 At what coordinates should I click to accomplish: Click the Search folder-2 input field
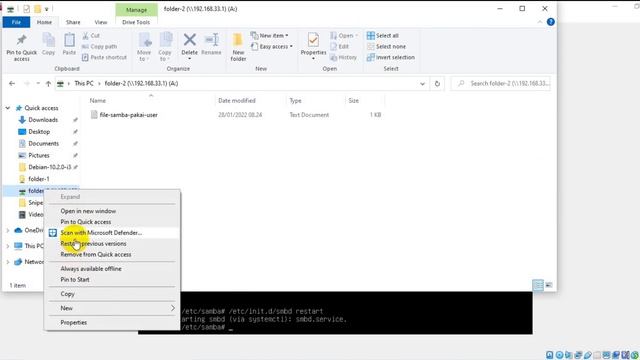pyautogui.click(x=500, y=83)
